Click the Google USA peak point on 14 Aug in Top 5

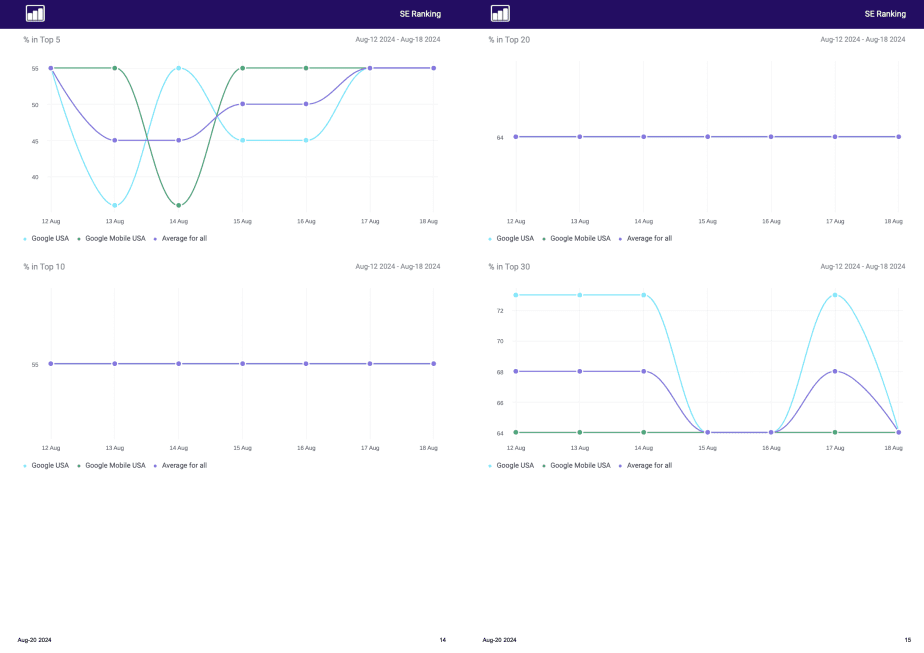179,68
